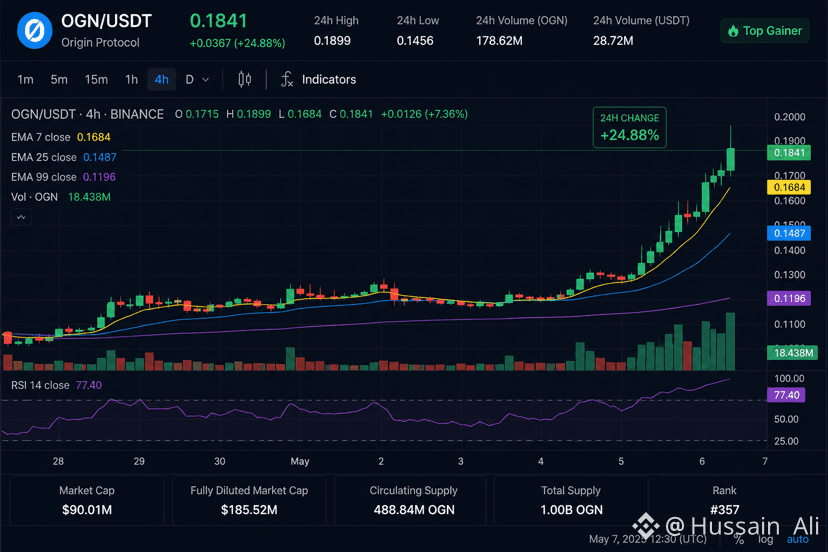Click the 18.438M volume axis label
This screenshot has width=828, height=552.
(x=793, y=353)
